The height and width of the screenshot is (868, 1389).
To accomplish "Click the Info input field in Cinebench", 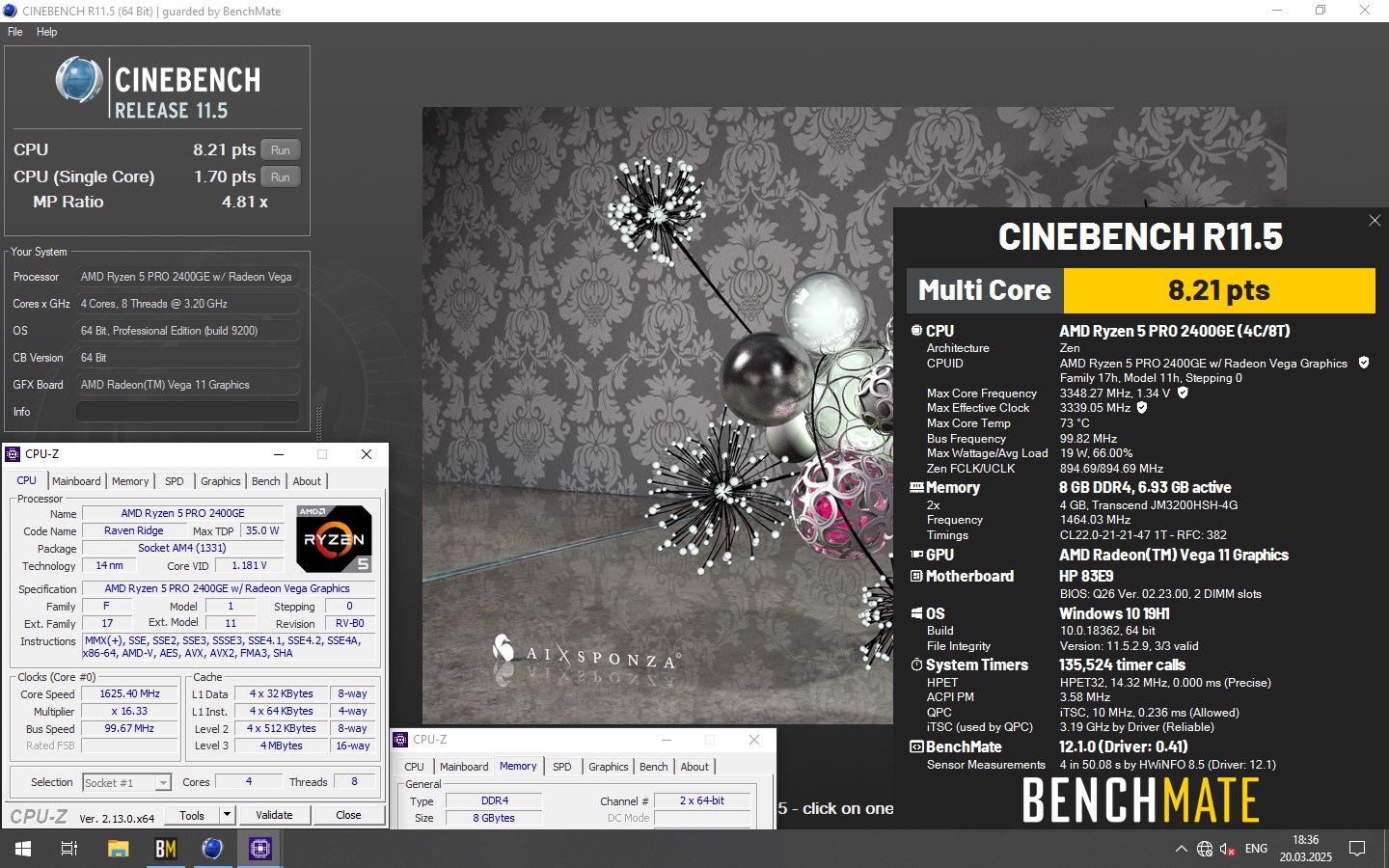I will tap(187, 412).
